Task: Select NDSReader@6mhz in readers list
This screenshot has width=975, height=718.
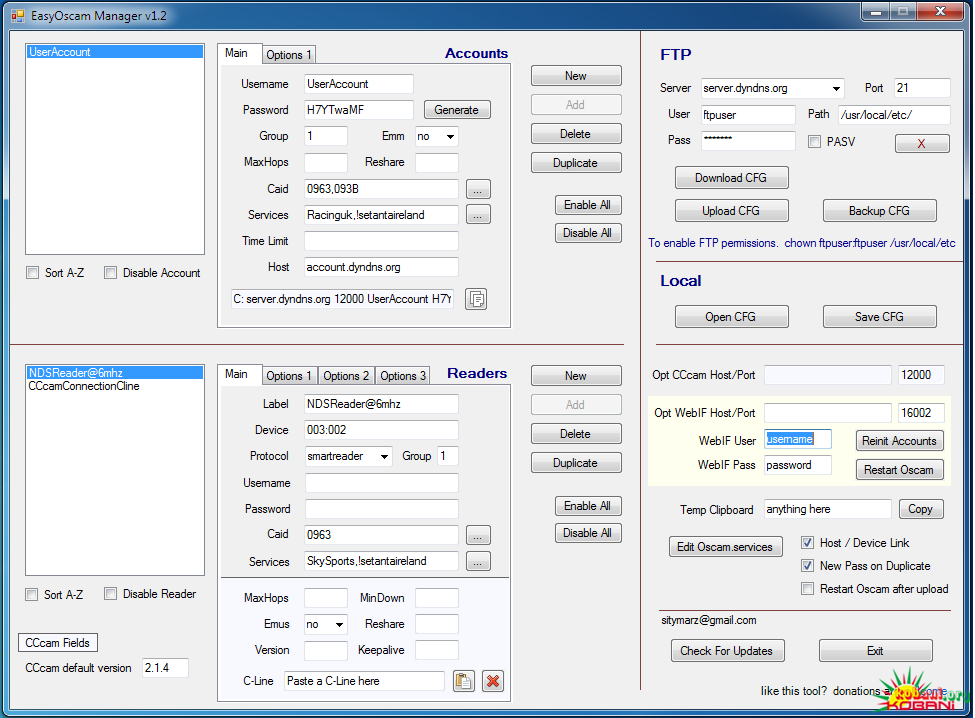Action: tap(114, 373)
